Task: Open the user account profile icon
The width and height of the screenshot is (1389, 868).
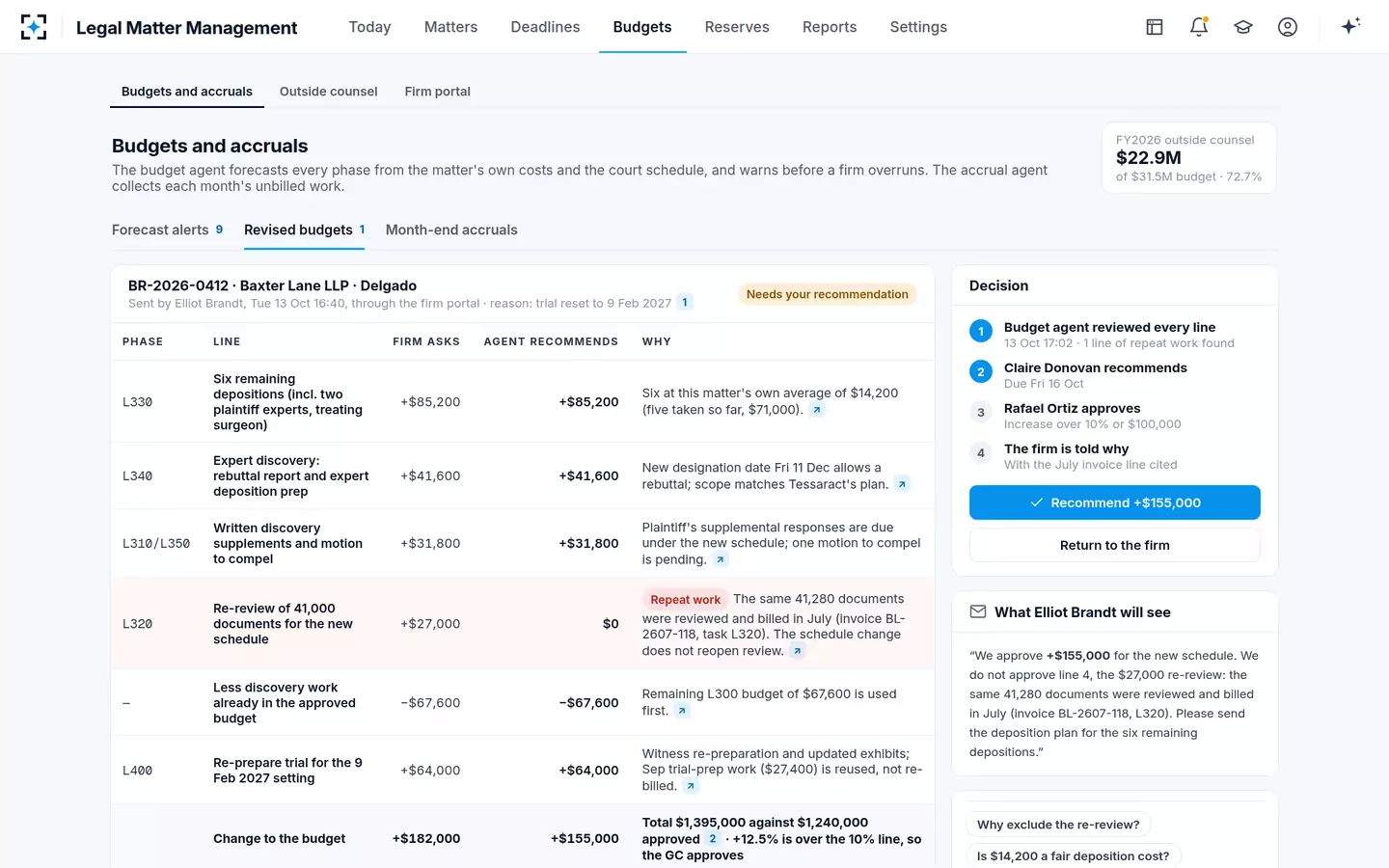Action: click(x=1288, y=27)
